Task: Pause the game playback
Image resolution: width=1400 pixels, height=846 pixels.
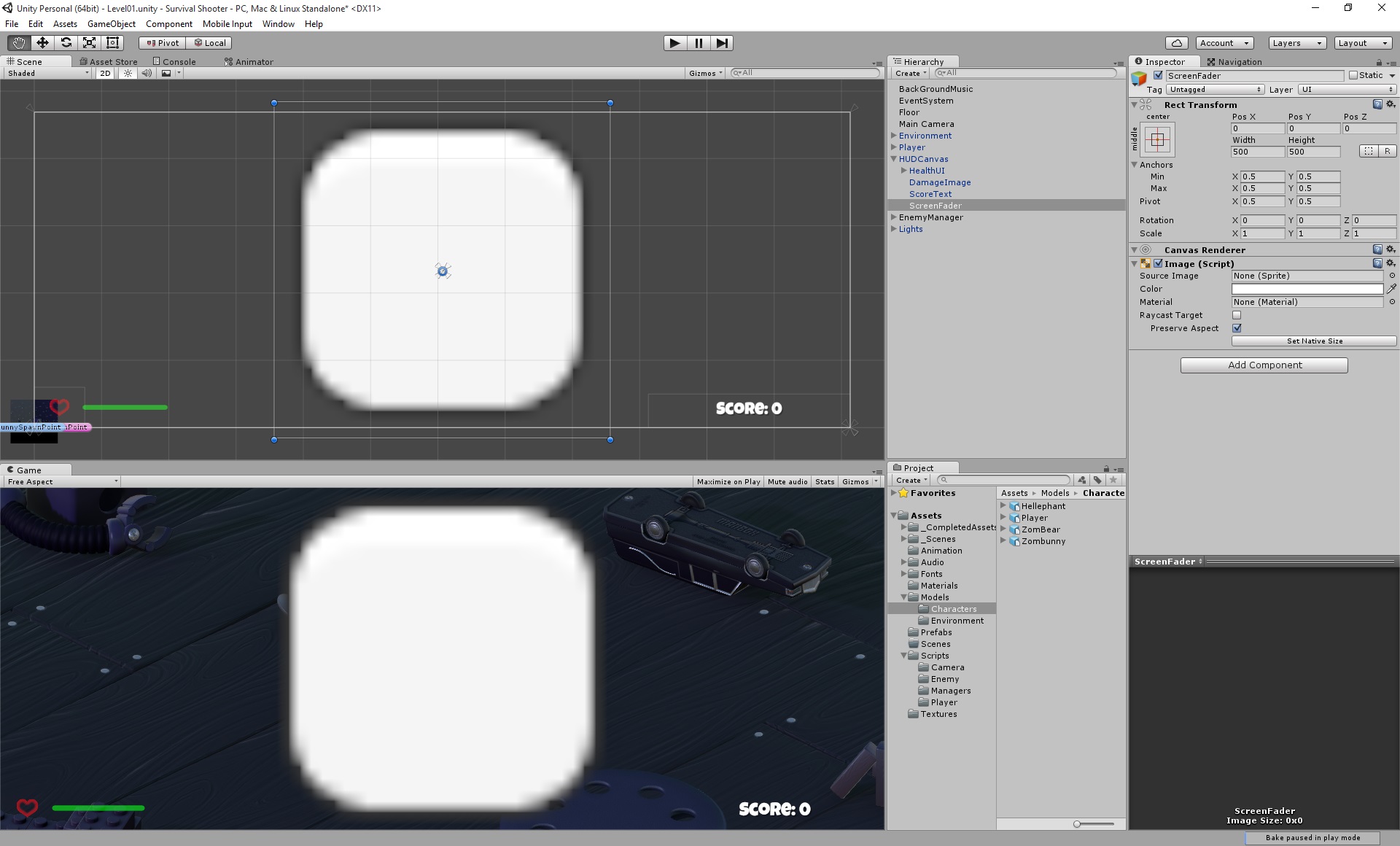Action: coord(699,43)
